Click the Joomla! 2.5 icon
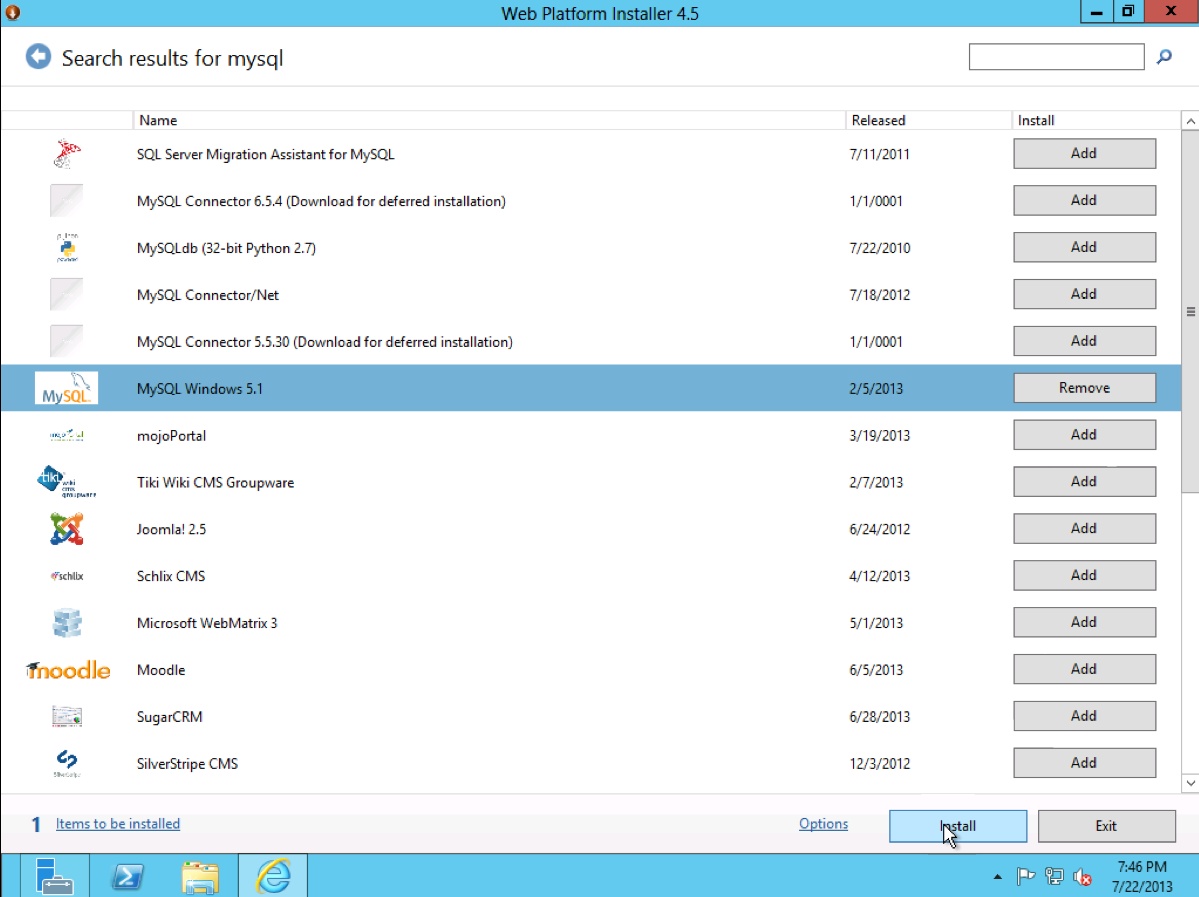The width and height of the screenshot is (1199, 897). tap(67, 529)
